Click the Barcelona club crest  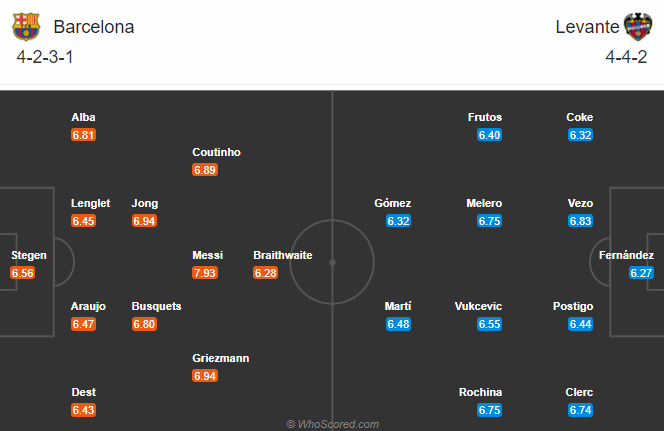coord(26,27)
